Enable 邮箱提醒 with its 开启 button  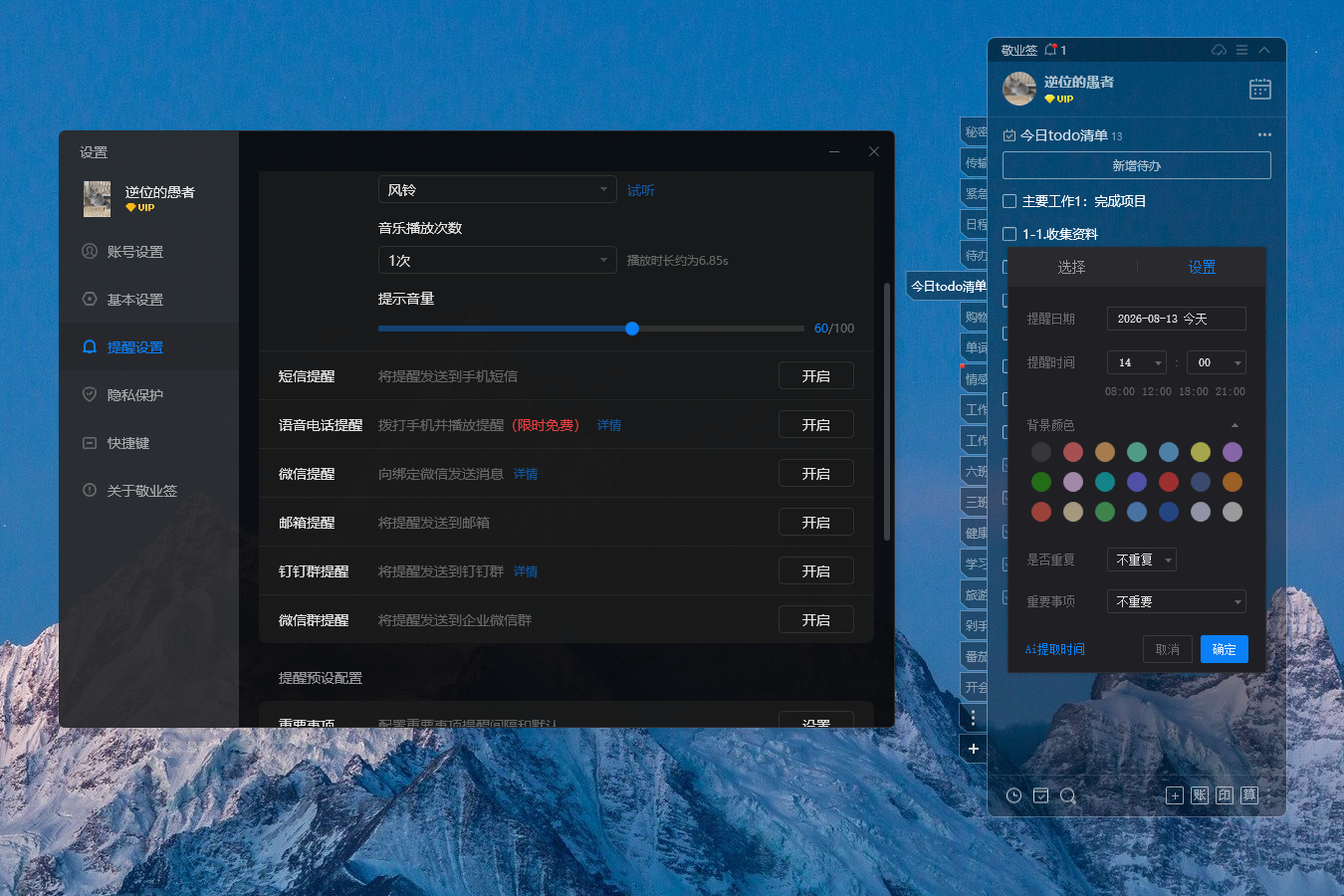(x=815, y=523)
